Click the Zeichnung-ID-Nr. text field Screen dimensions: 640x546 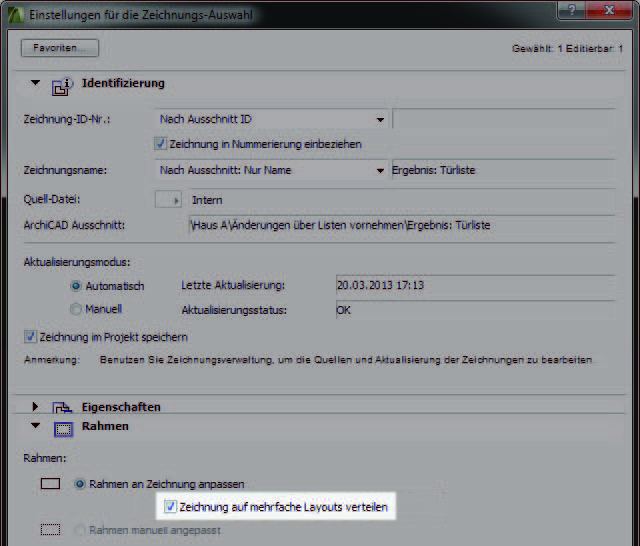(503, 119)
